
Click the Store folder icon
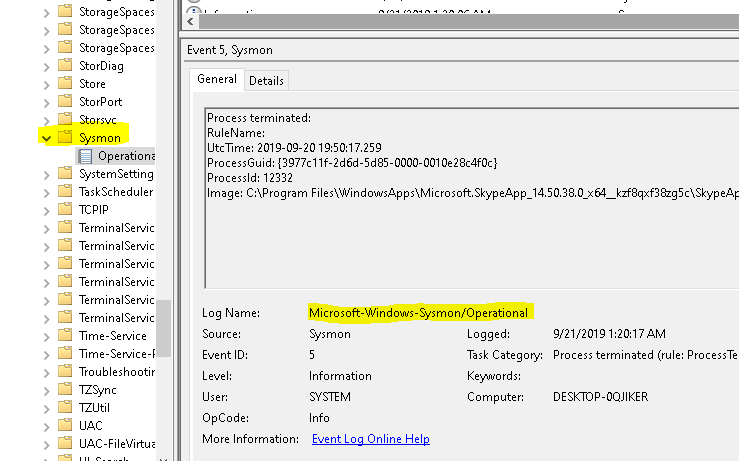[x=65, y=83]
